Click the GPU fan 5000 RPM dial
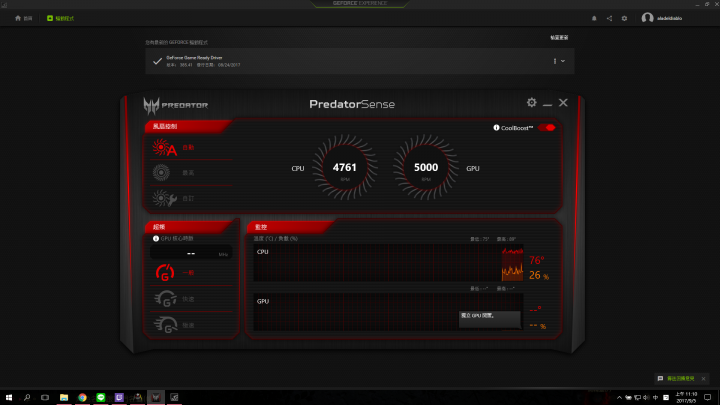 pyautogui.click(x=426, y=168)
